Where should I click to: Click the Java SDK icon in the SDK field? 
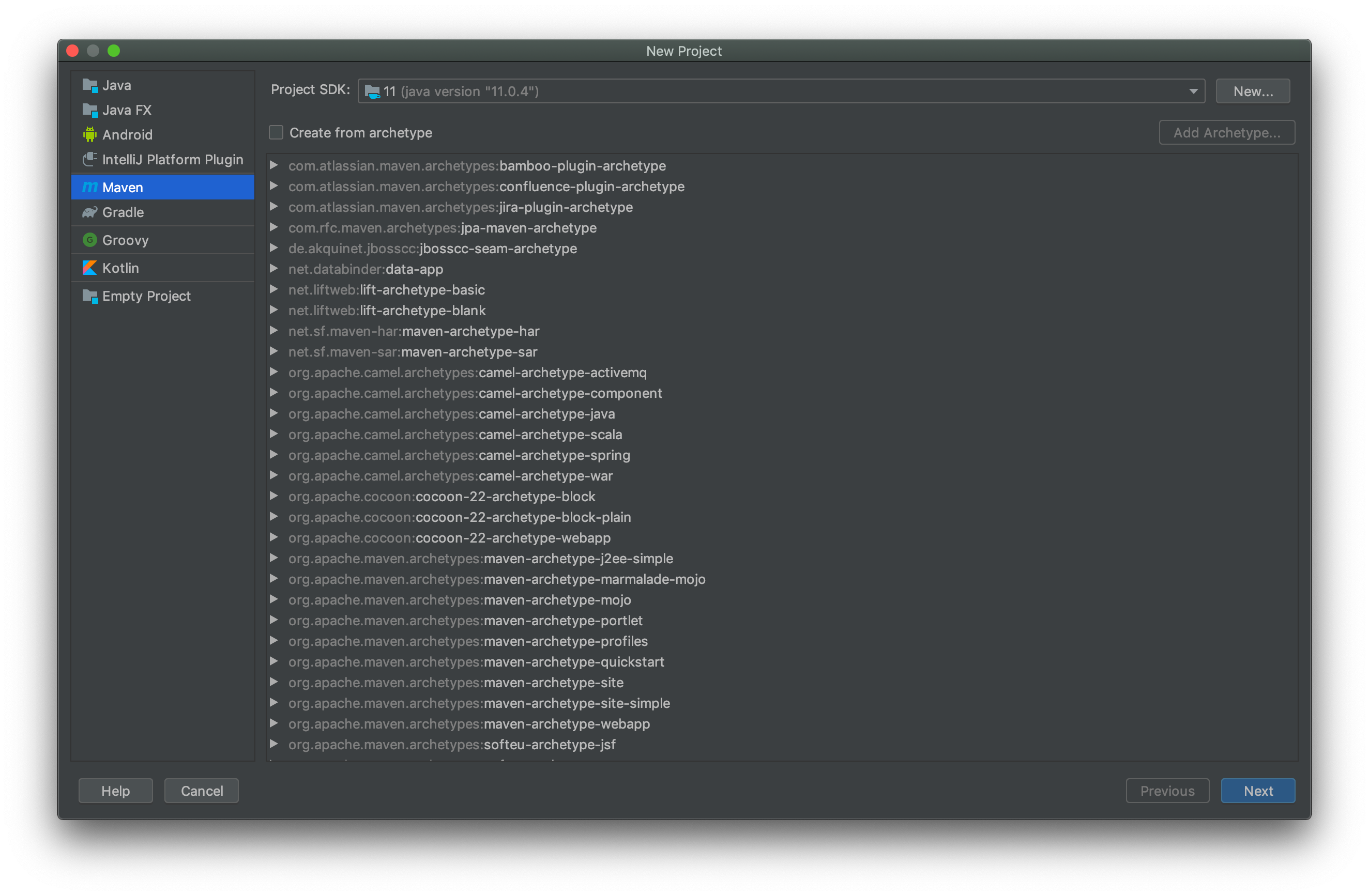pos(372,91)
